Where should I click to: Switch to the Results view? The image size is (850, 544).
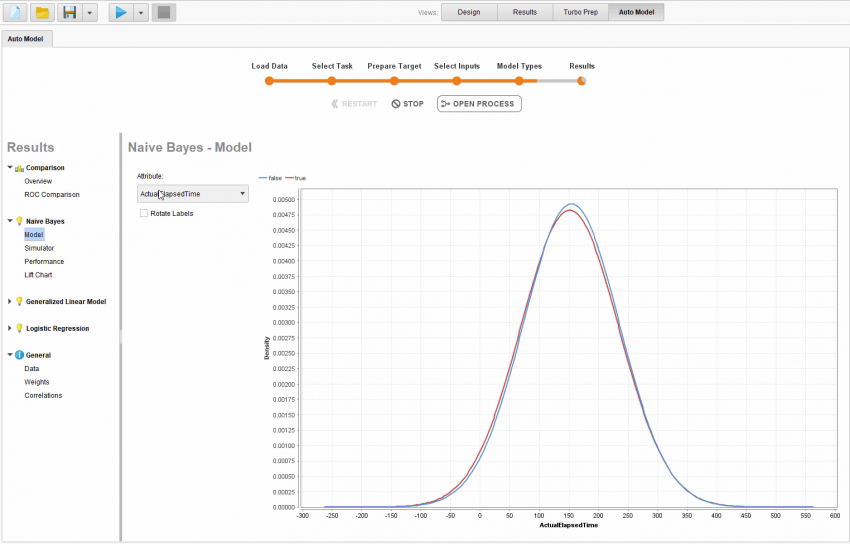(525, 12)
